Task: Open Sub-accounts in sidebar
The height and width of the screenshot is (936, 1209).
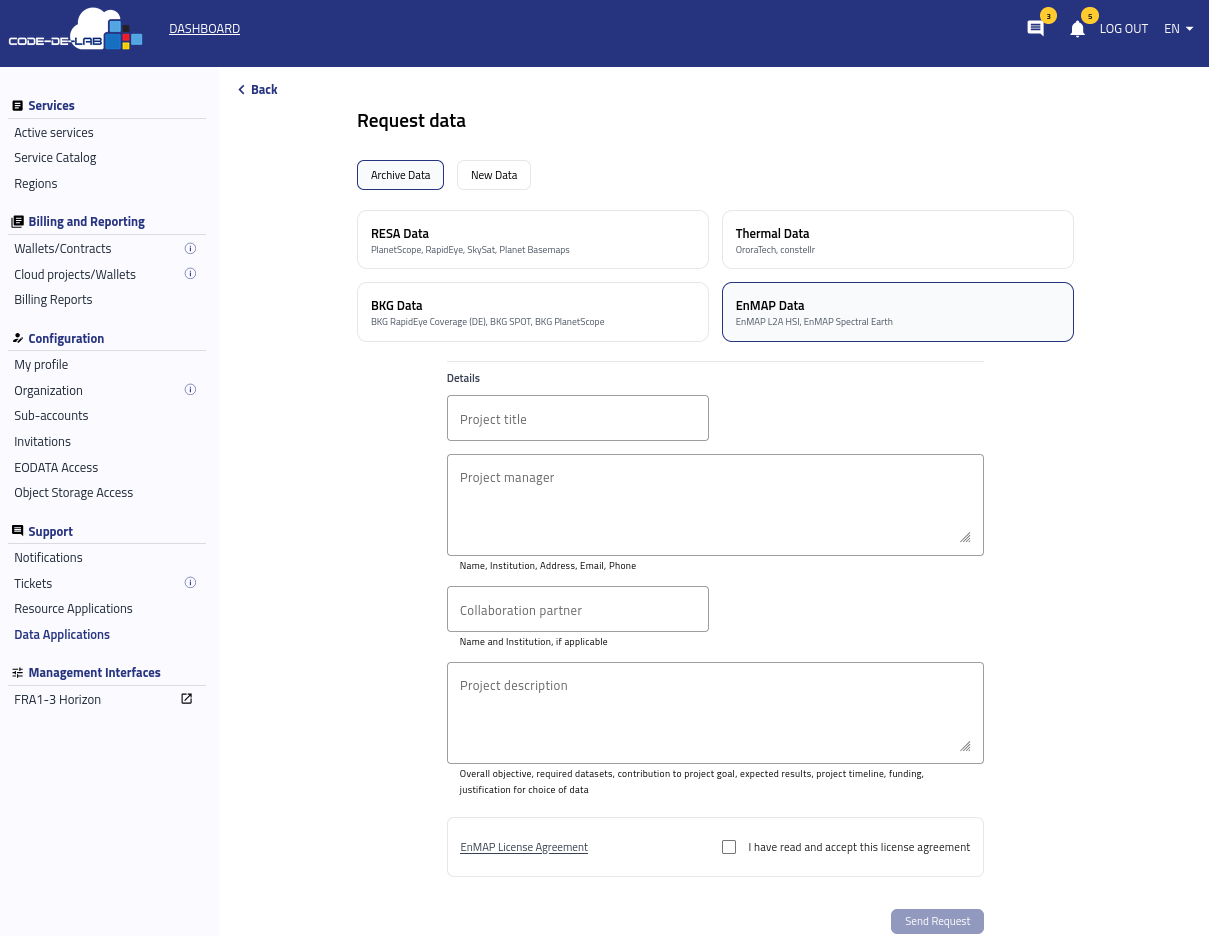Action: [51, 416]
